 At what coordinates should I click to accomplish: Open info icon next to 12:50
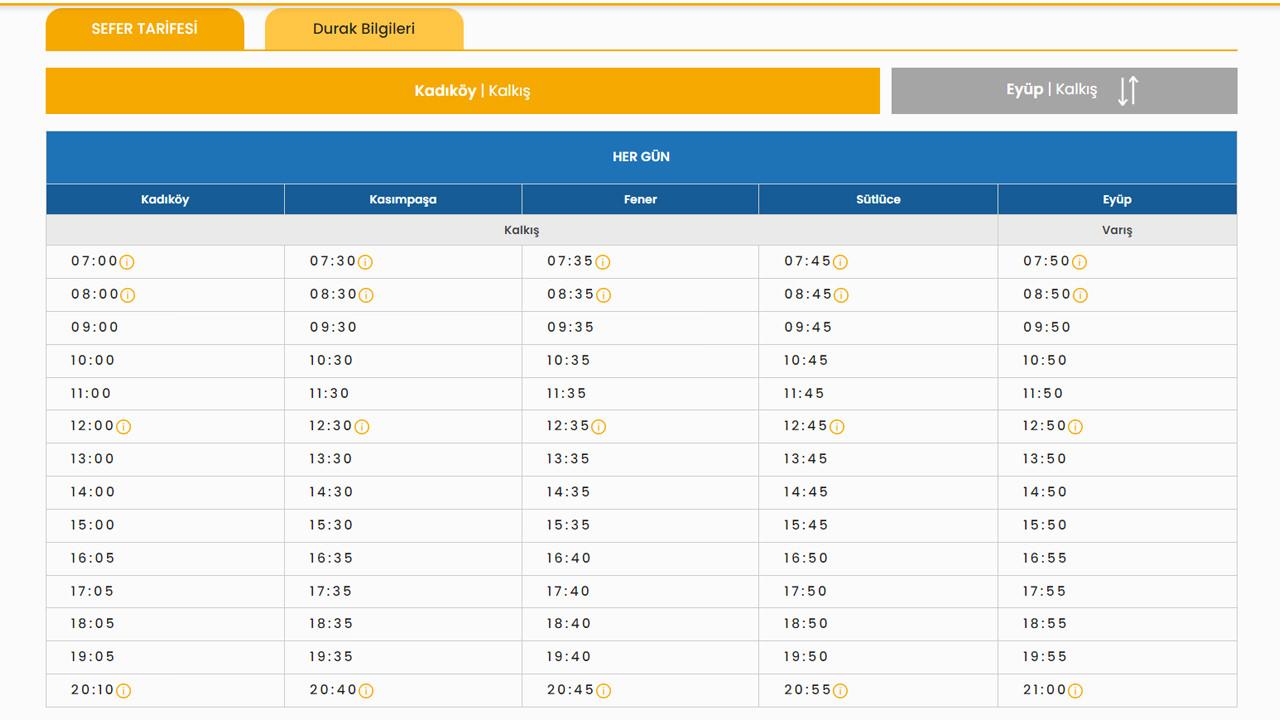pyautogui.click(x=1075, y=427)
